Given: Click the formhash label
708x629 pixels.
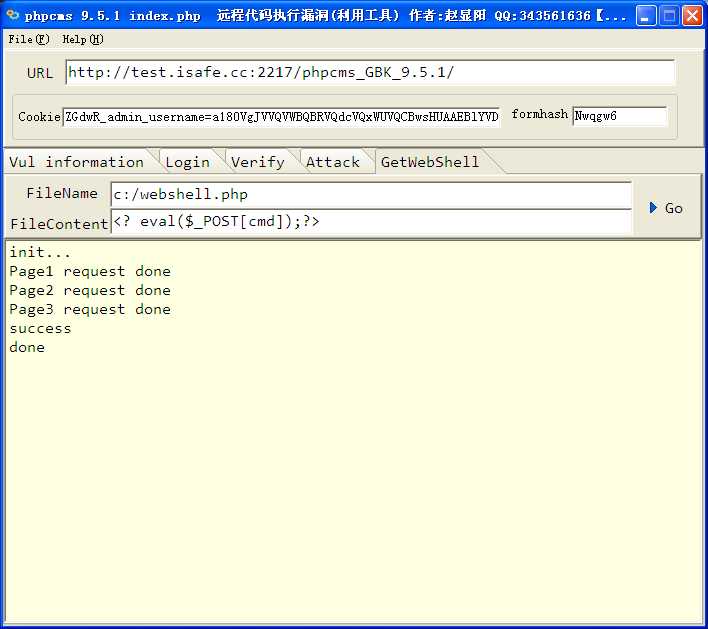Looking at the screenshot, I should (x=540, y=114).
